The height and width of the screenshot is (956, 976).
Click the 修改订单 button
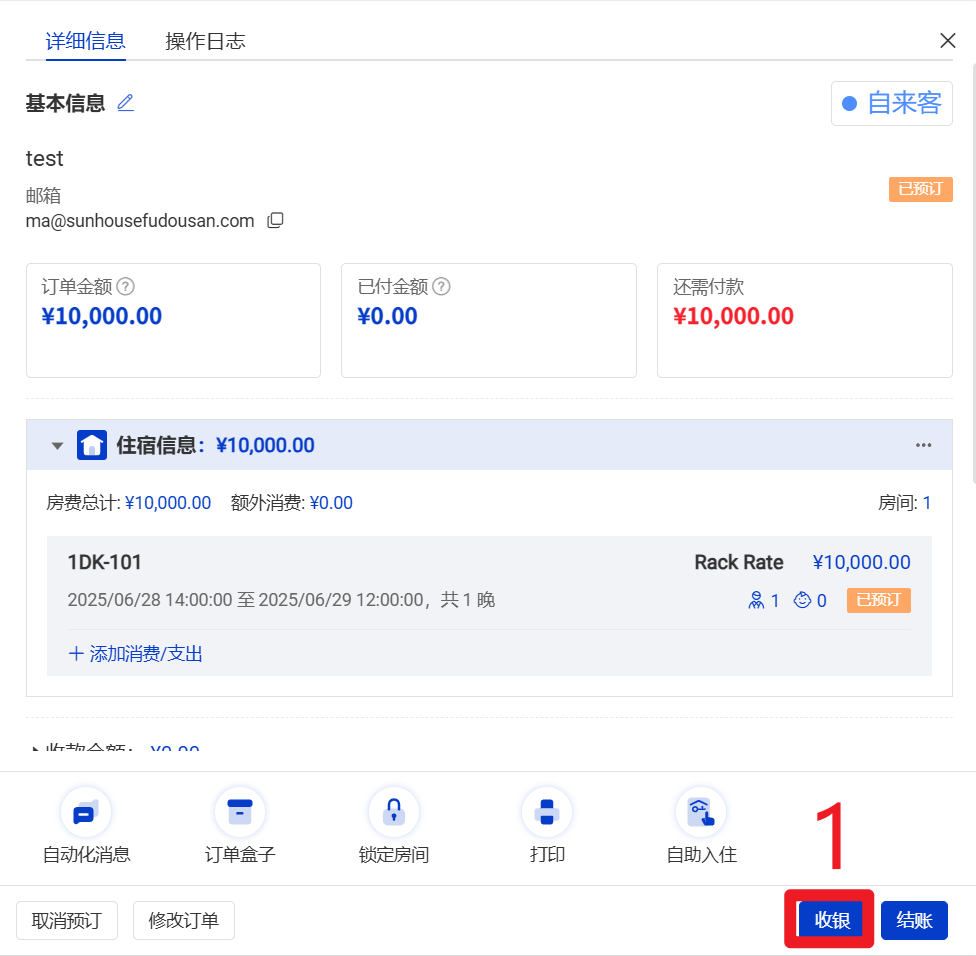[x=184, y=921]
